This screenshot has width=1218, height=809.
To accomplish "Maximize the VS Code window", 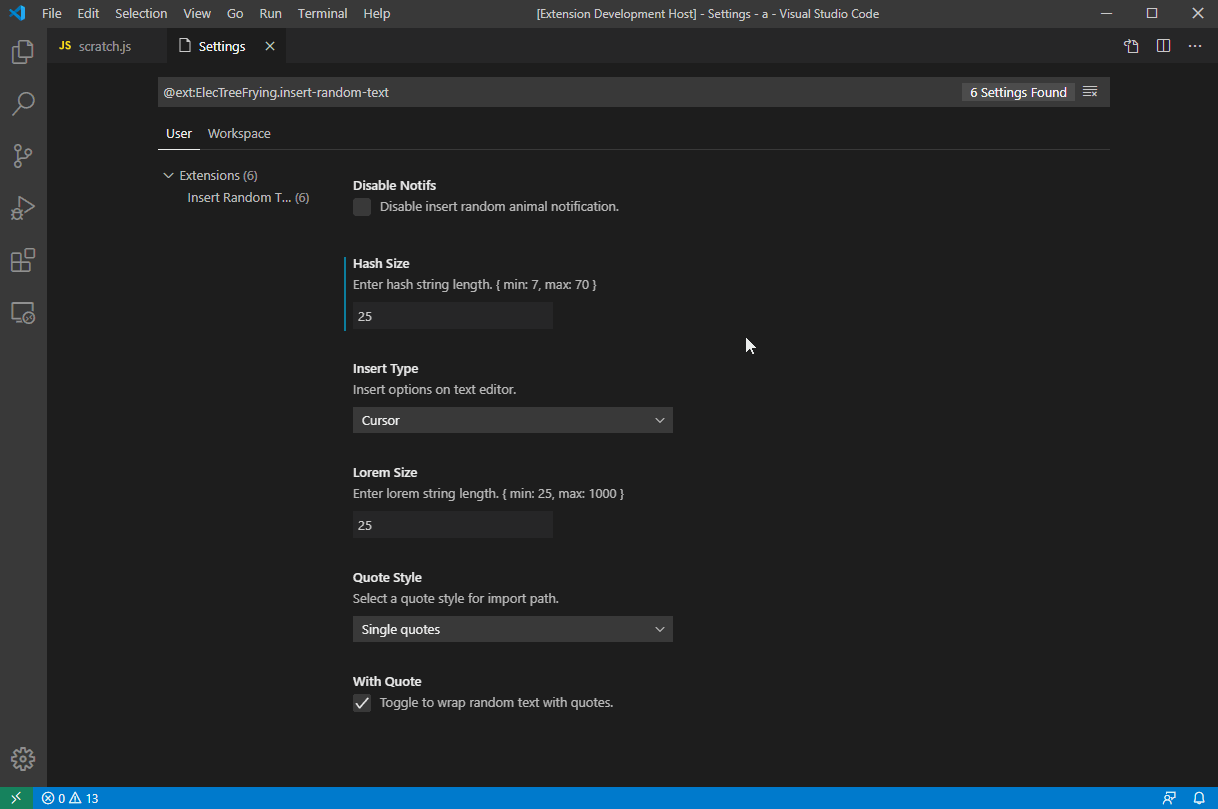I will (1152, 13).
